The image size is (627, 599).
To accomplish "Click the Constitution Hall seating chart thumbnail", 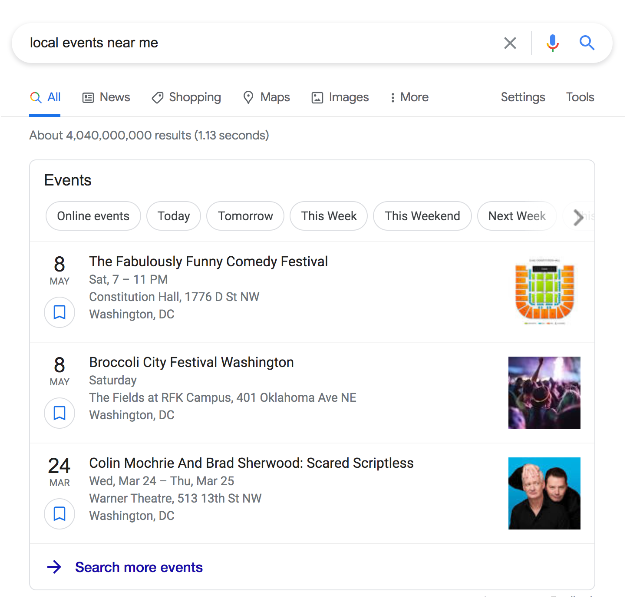I will 545,292.
